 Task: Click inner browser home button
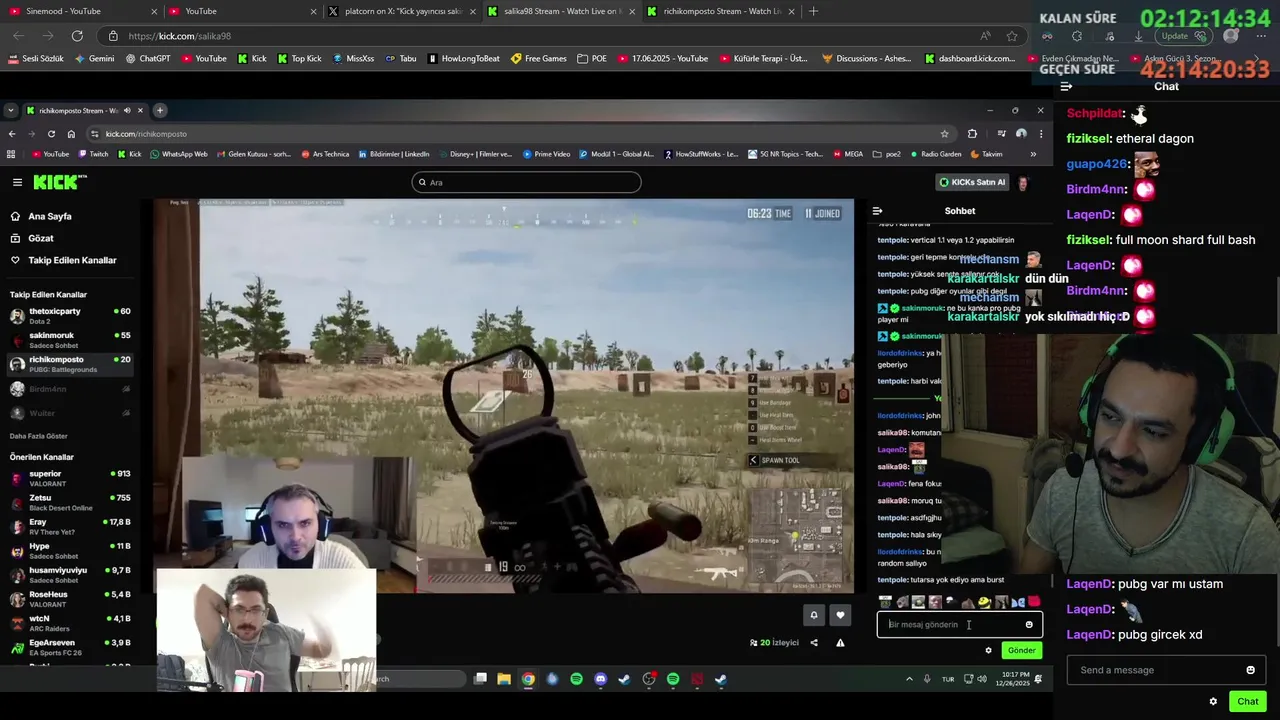pyautogui.click(x=71, y=134)
